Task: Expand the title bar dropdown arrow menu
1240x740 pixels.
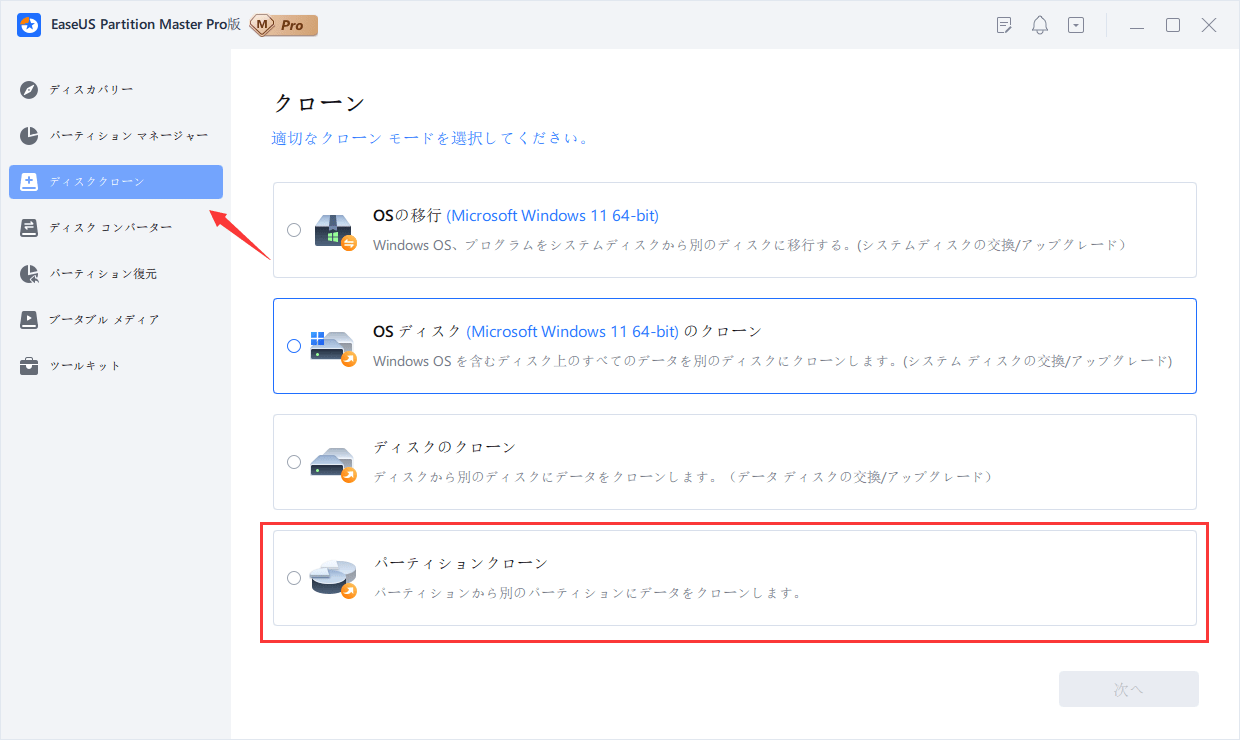Action: point(1076,26)
